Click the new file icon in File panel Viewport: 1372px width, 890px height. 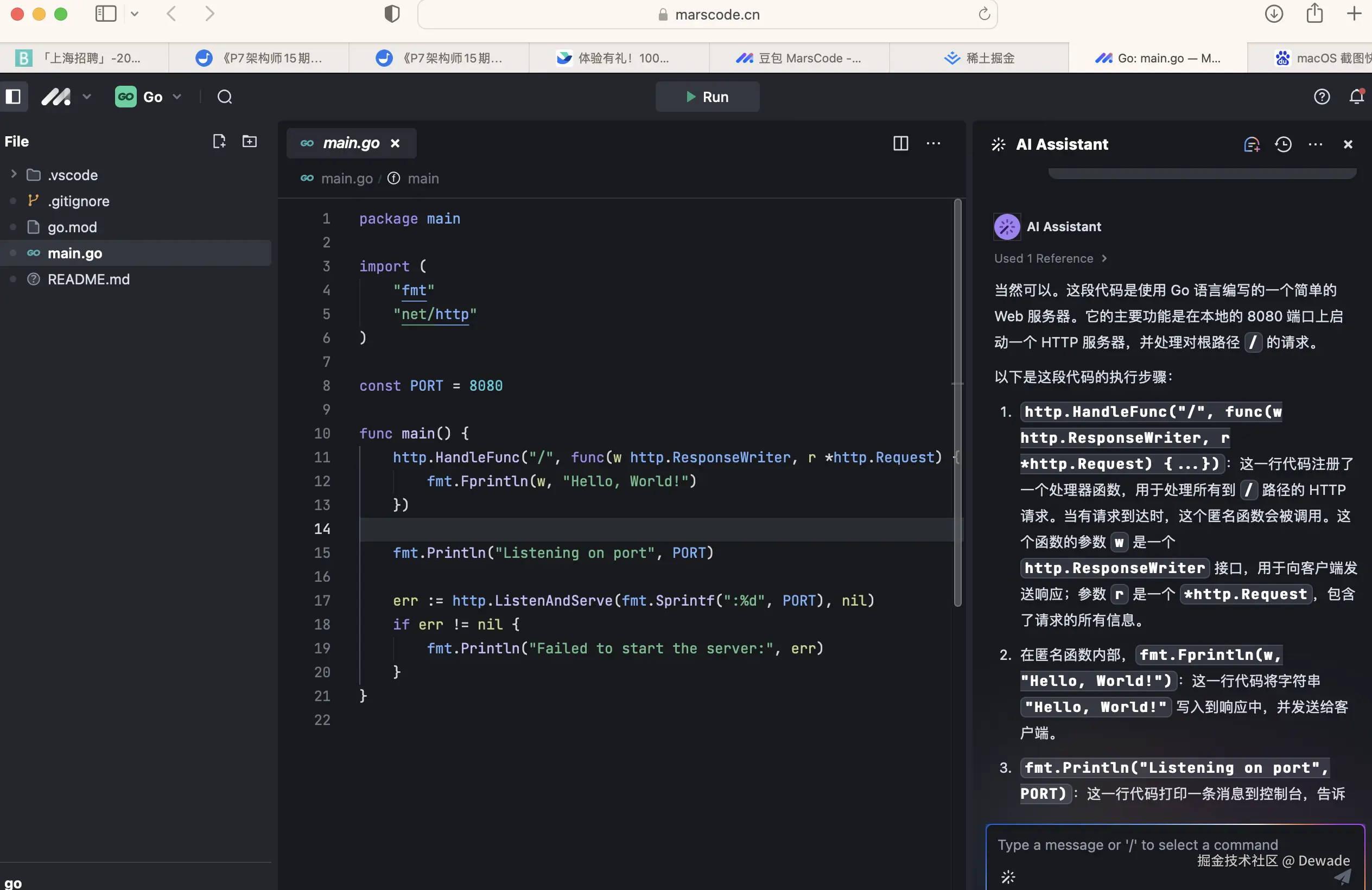click(x=219, y=141)
